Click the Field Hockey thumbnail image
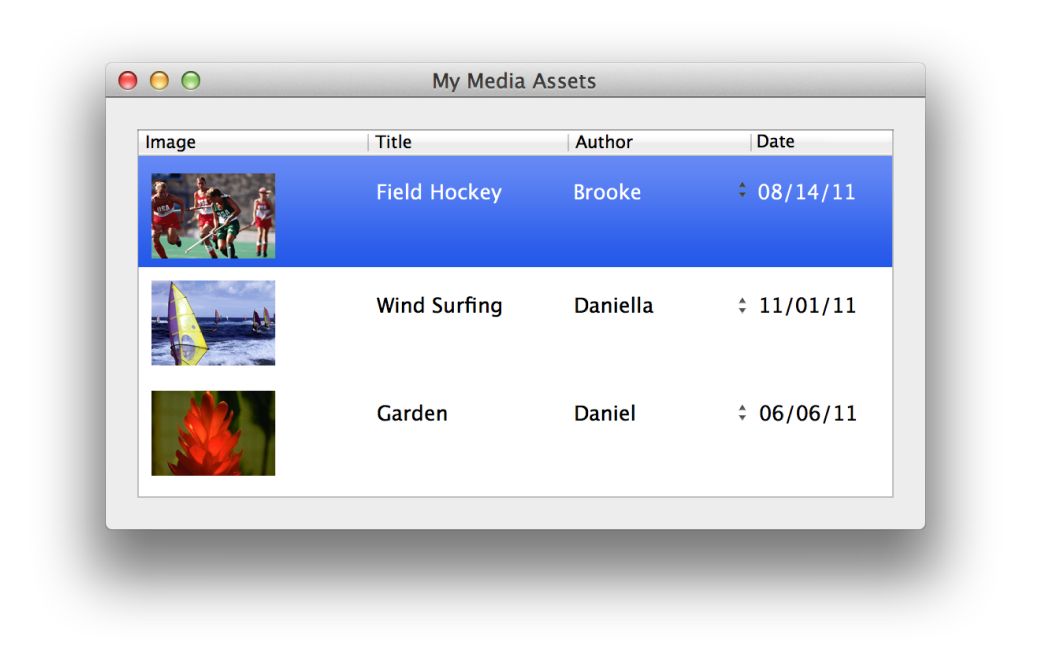Viewport: 1045px width, 646px height. click(213, 216)
